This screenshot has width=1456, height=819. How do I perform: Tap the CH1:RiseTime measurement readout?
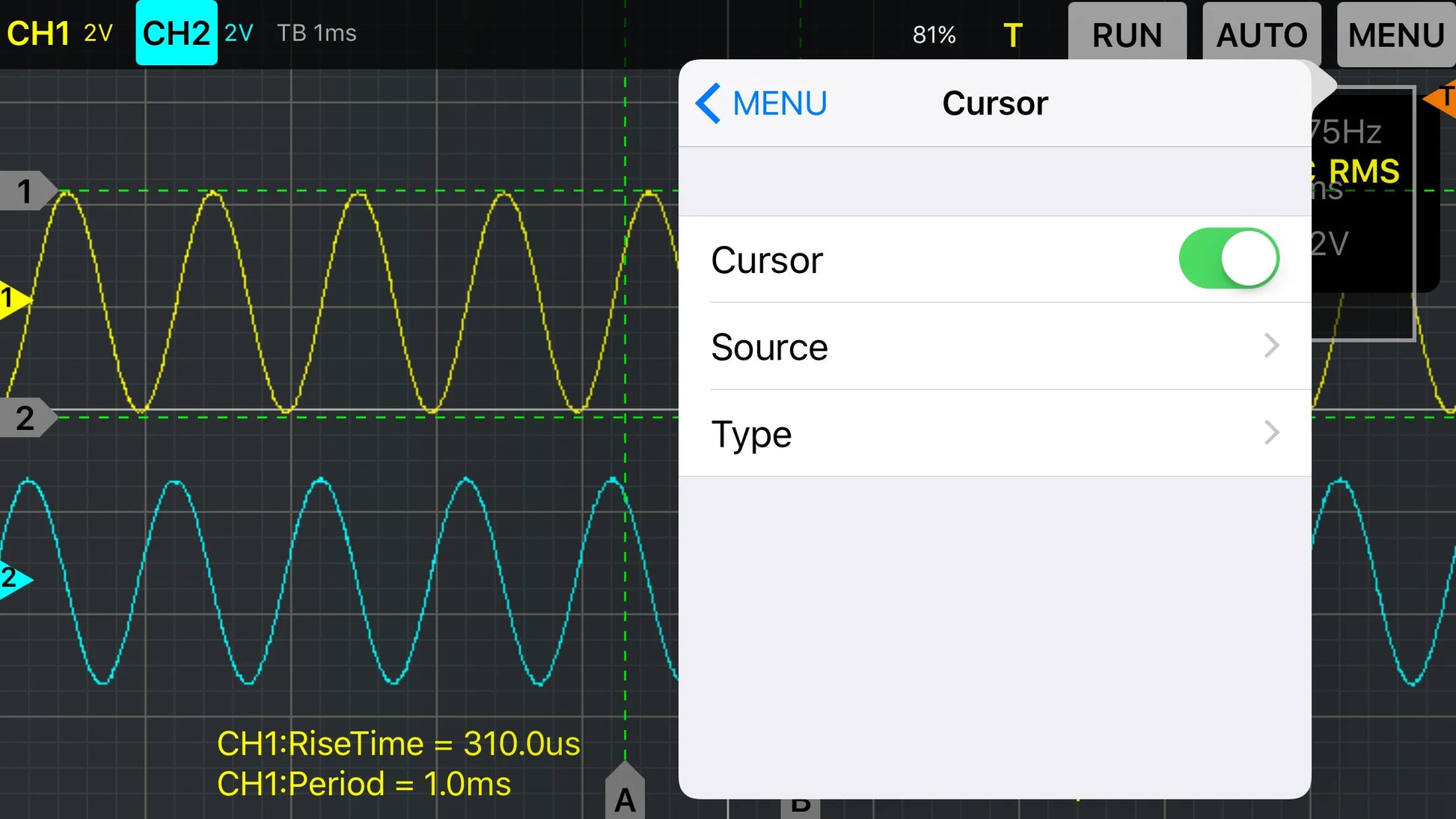point(398,743)
